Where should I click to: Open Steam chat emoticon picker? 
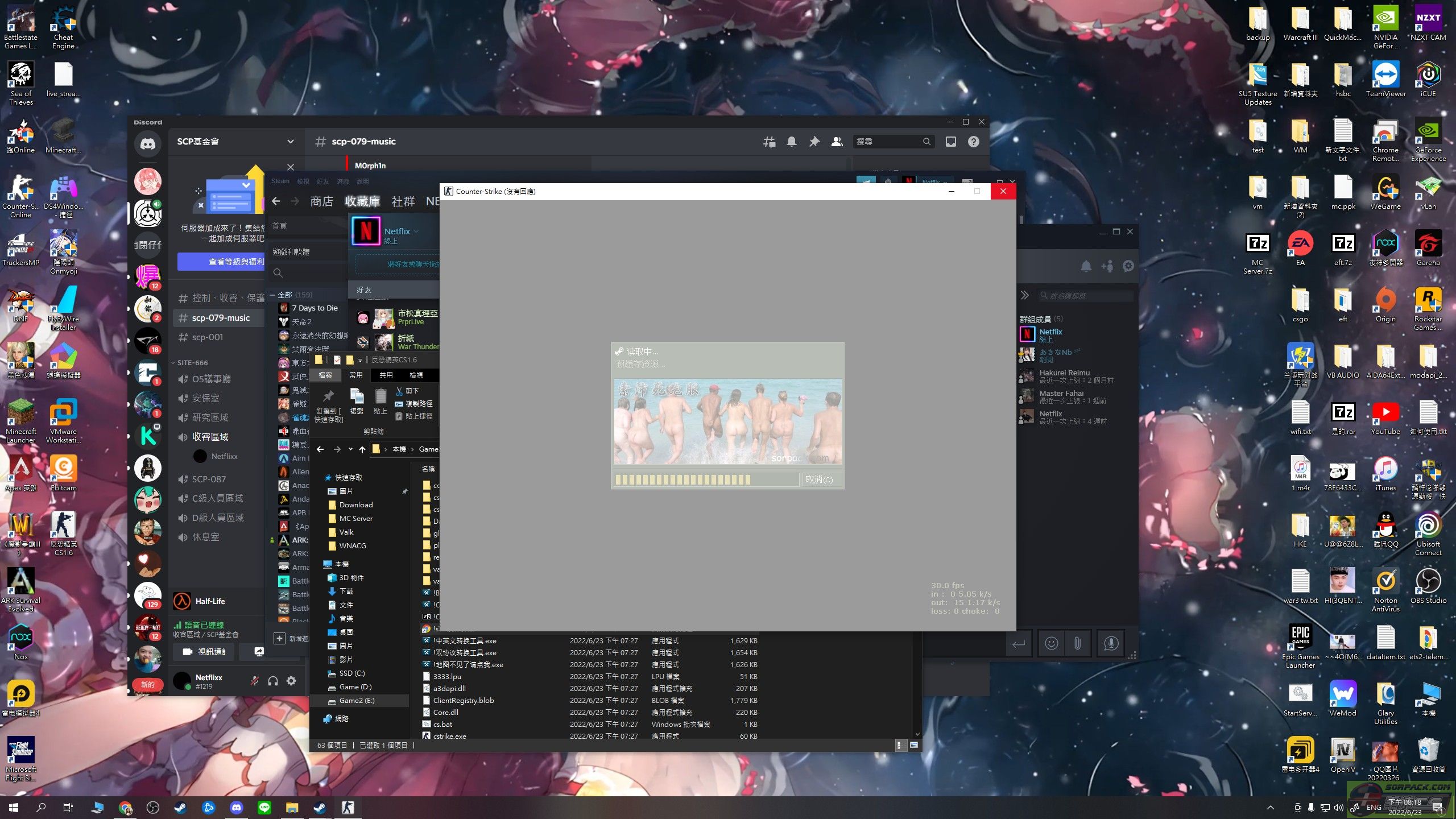point(1052,643)
